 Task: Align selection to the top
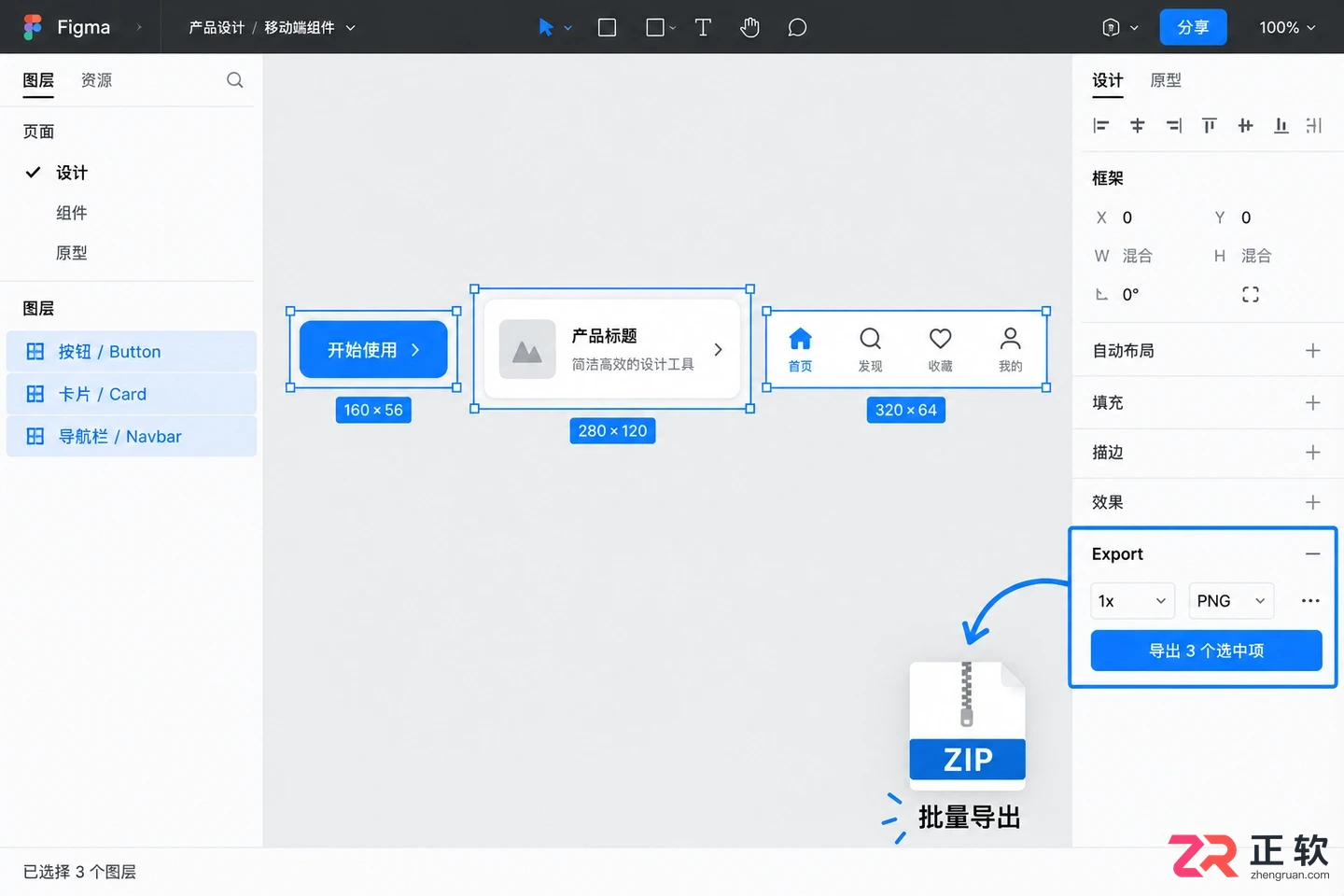(x=1209, y=125)
